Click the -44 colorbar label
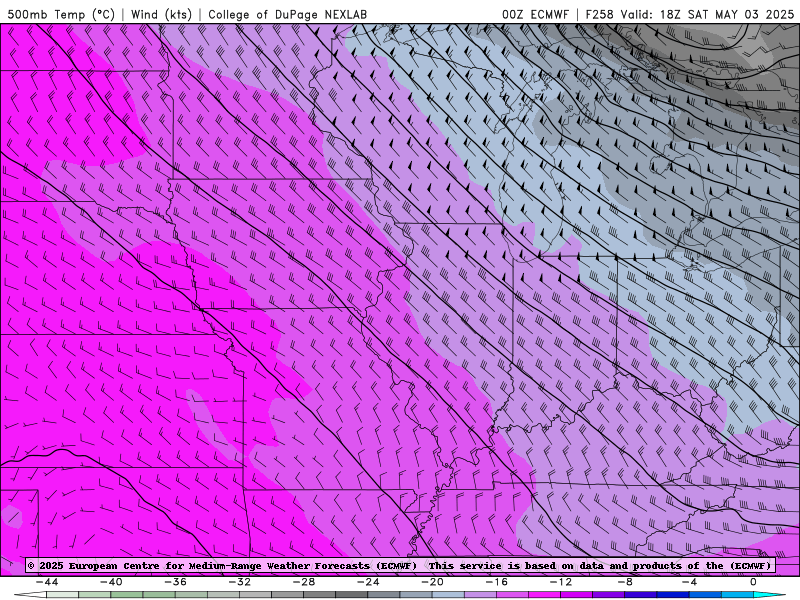800x600 pixels. coord(47,582)
